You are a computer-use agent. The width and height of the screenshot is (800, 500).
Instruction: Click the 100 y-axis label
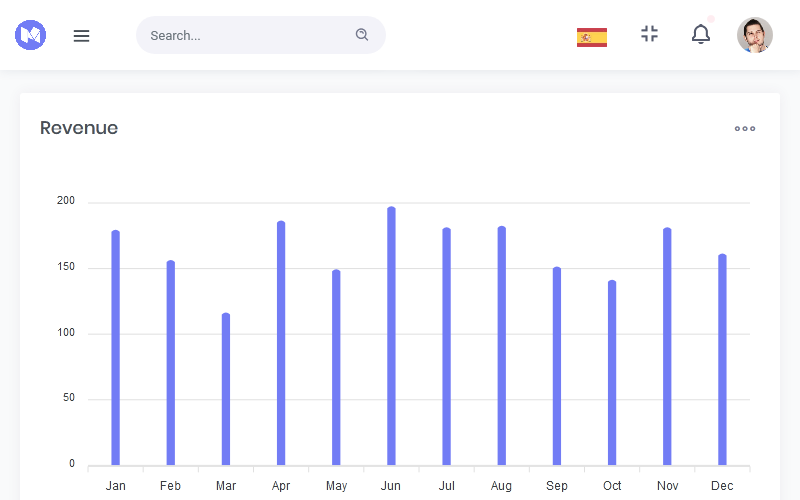point(66,333)
